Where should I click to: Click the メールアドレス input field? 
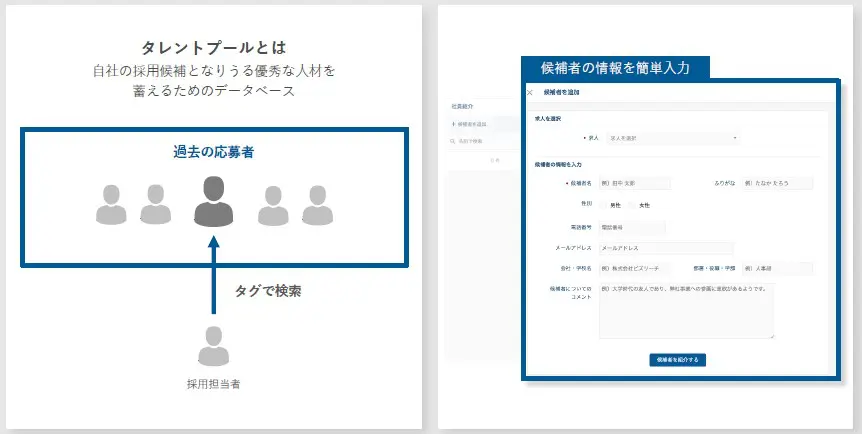pos(666,248)
